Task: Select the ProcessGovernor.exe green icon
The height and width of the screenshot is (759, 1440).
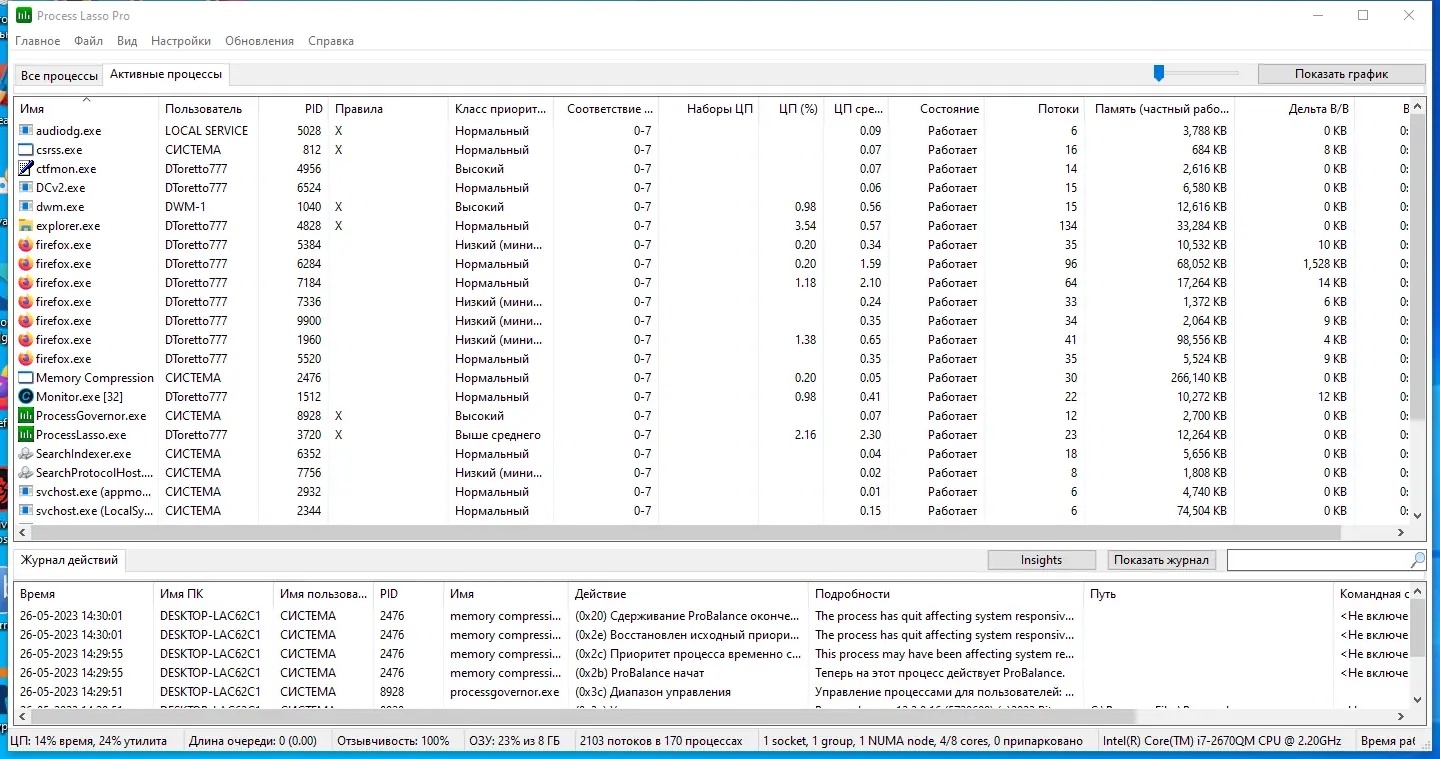Action: pos(26,416)
